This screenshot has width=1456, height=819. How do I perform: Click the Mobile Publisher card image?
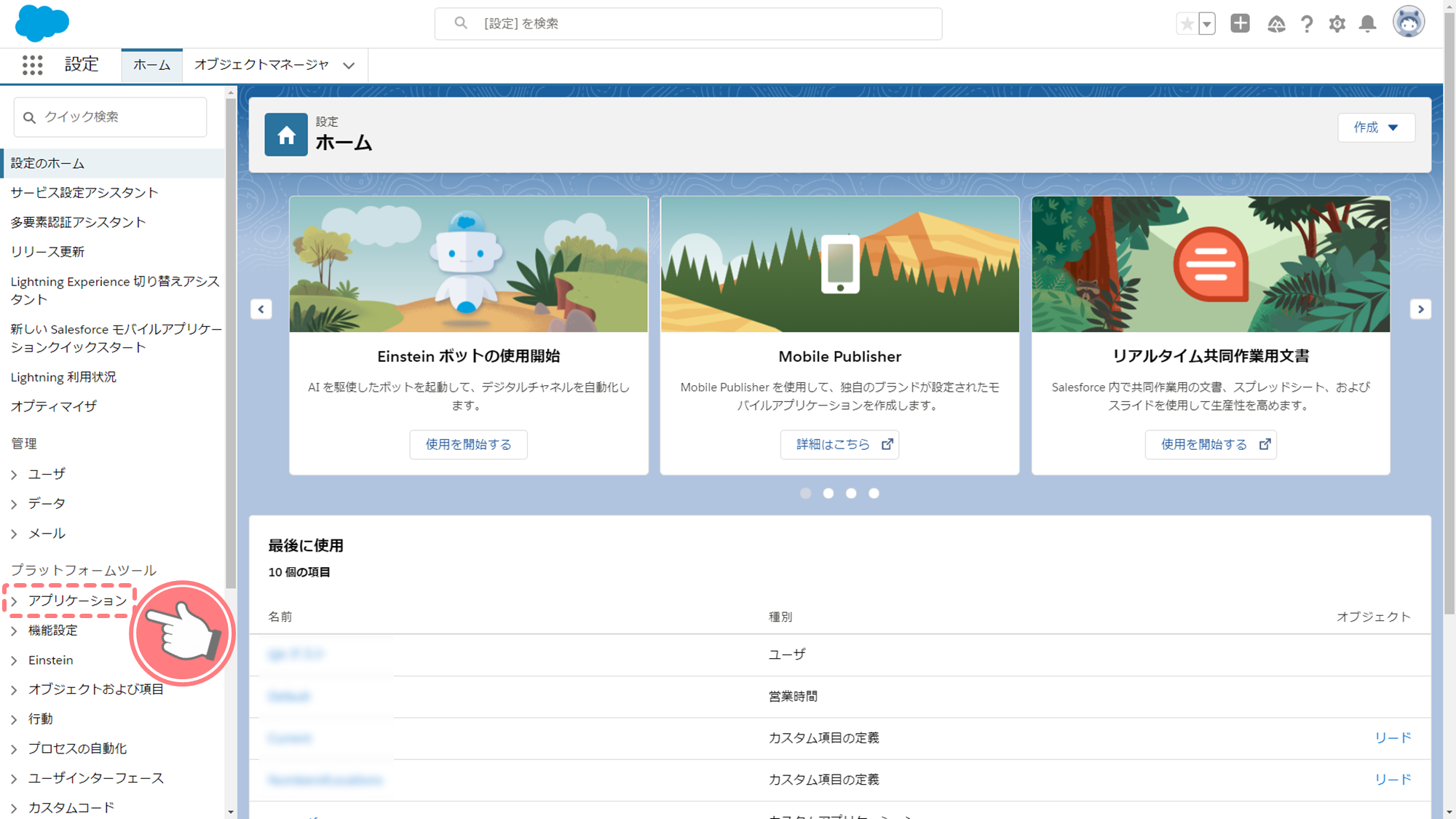(840, 264)
